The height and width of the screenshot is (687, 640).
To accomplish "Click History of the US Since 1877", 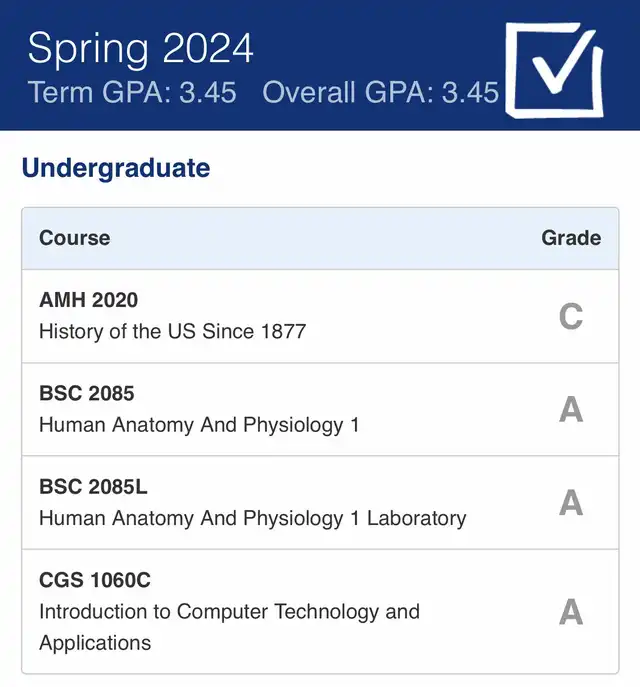I will (173, 331).
